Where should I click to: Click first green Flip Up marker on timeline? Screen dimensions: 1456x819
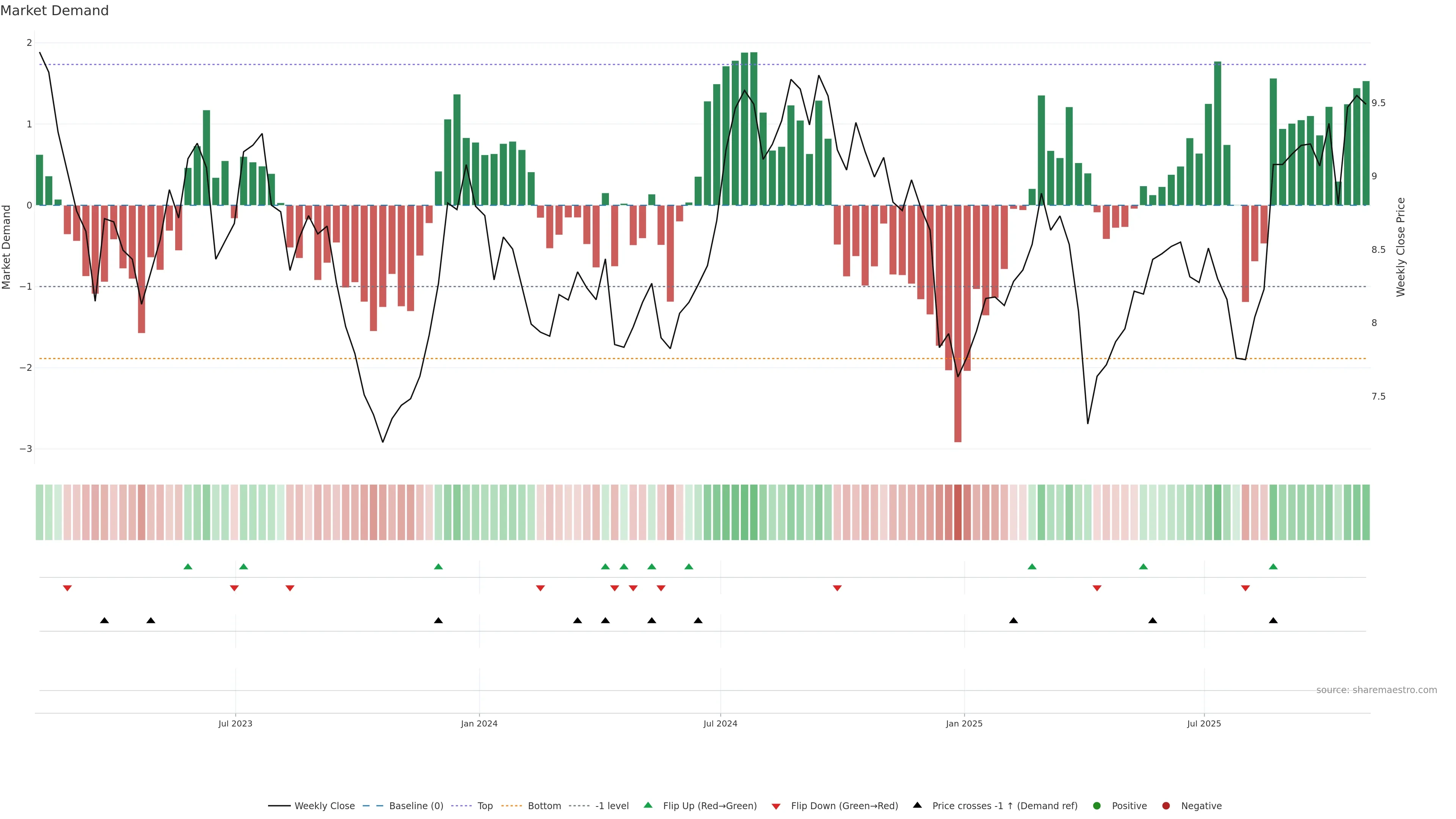(188, 567)
